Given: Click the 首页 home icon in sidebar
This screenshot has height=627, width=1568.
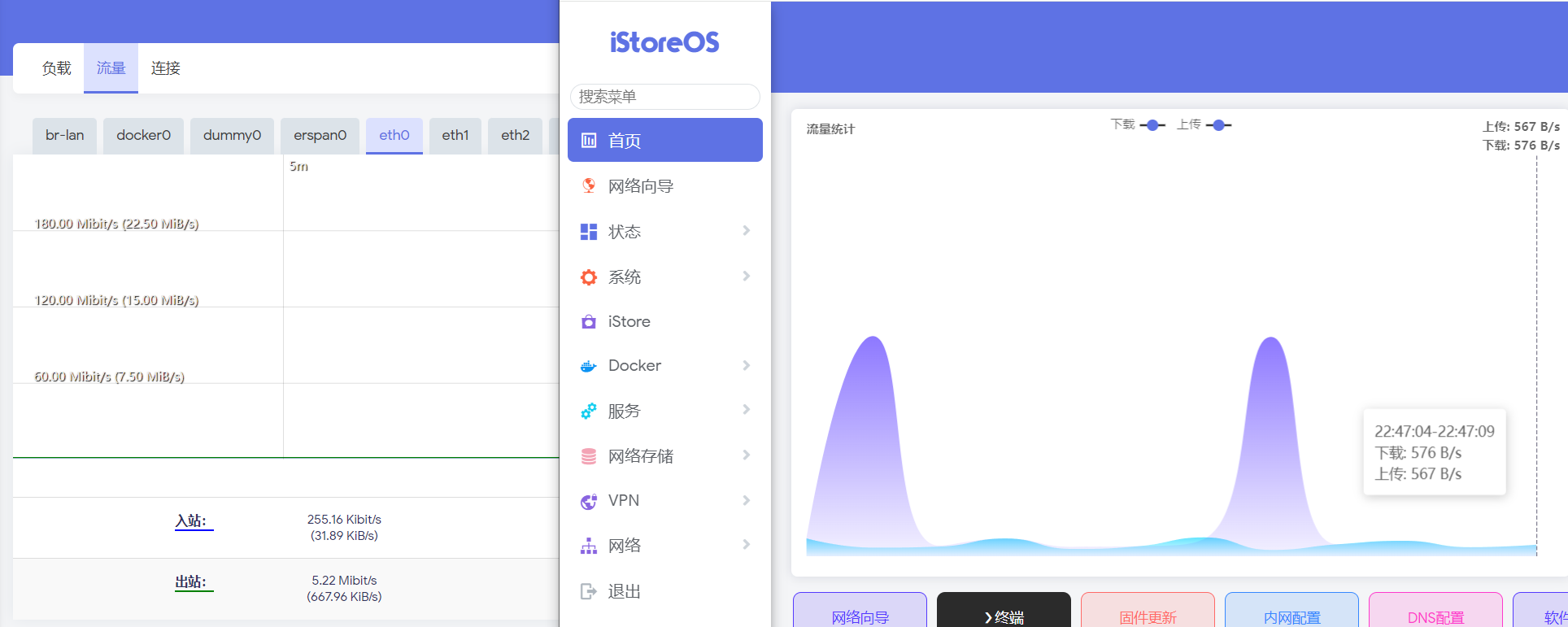Looking at the screenshot, I should click(589, 141).
